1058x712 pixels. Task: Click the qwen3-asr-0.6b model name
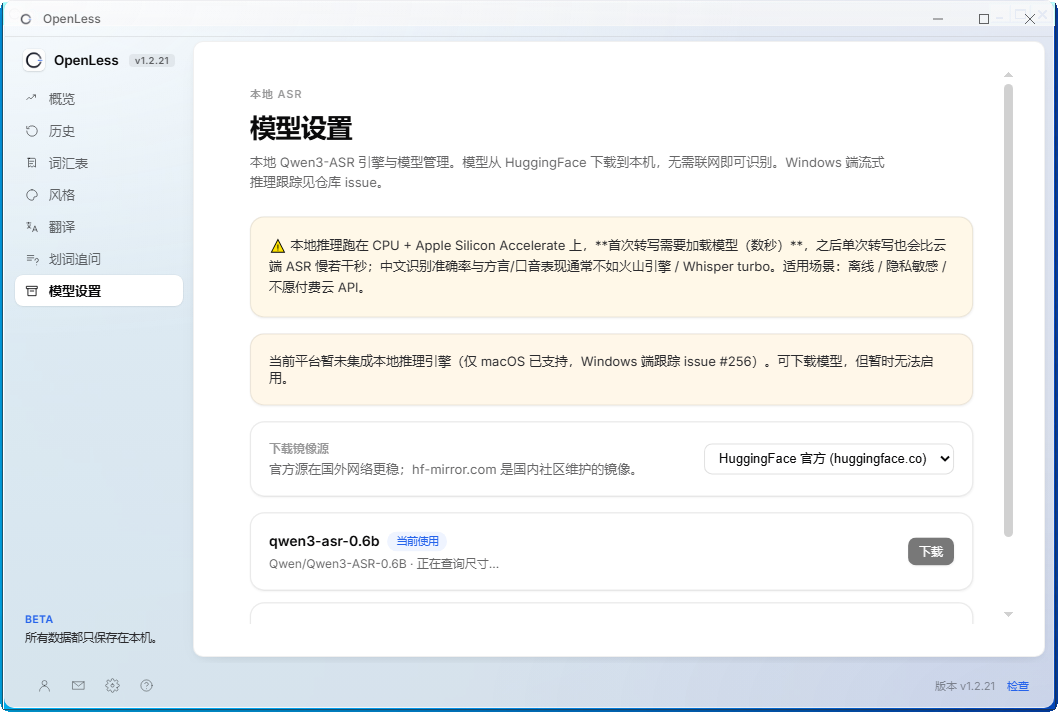(324, 541)
